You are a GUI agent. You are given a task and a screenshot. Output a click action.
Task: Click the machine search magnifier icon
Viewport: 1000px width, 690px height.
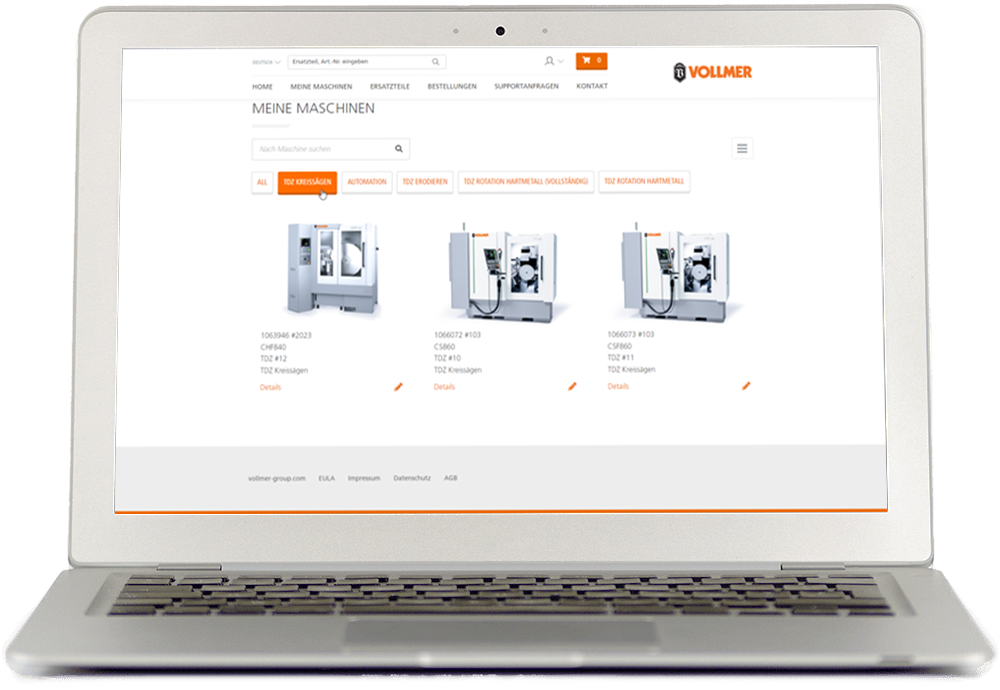398,149
